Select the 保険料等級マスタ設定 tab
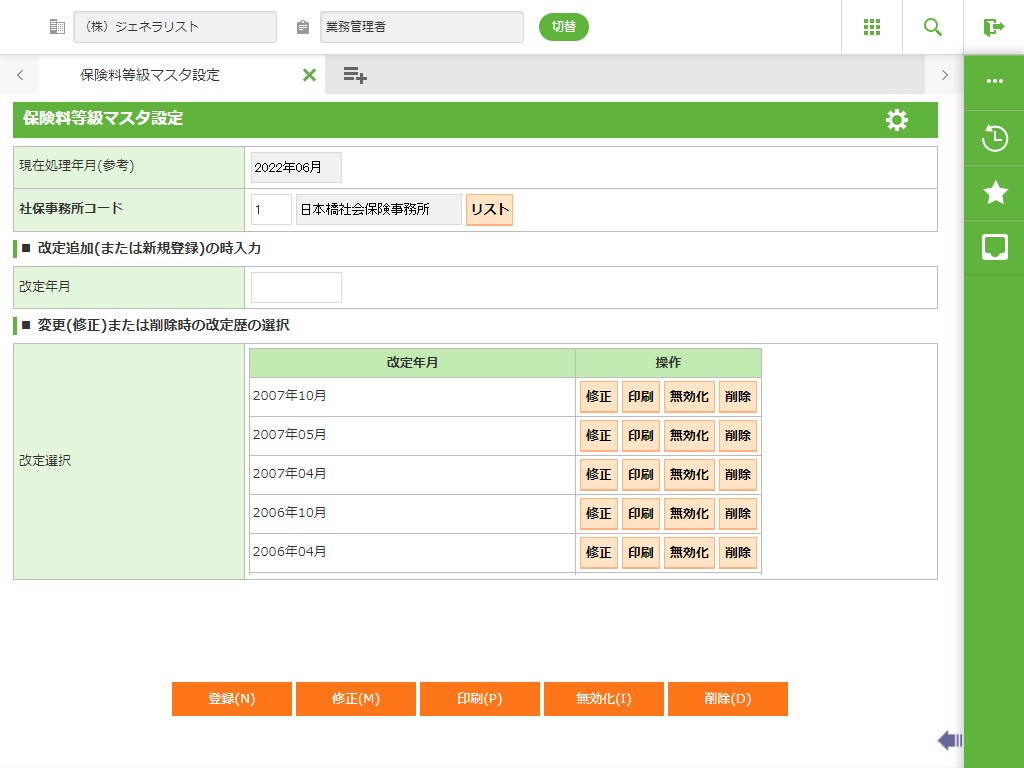 [x=150, y=75]
